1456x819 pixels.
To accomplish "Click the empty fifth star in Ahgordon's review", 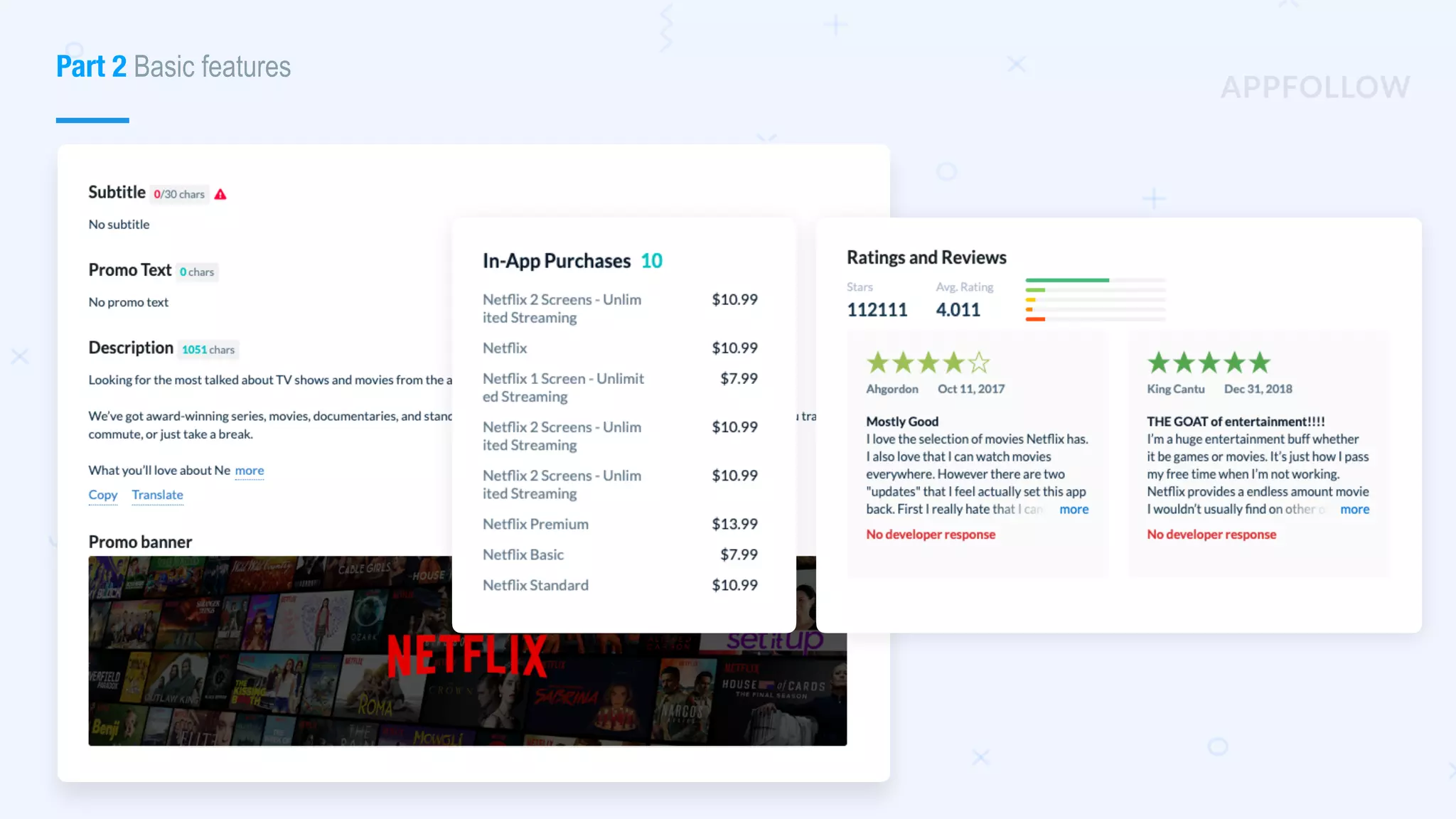I will [x=979, y=363].
